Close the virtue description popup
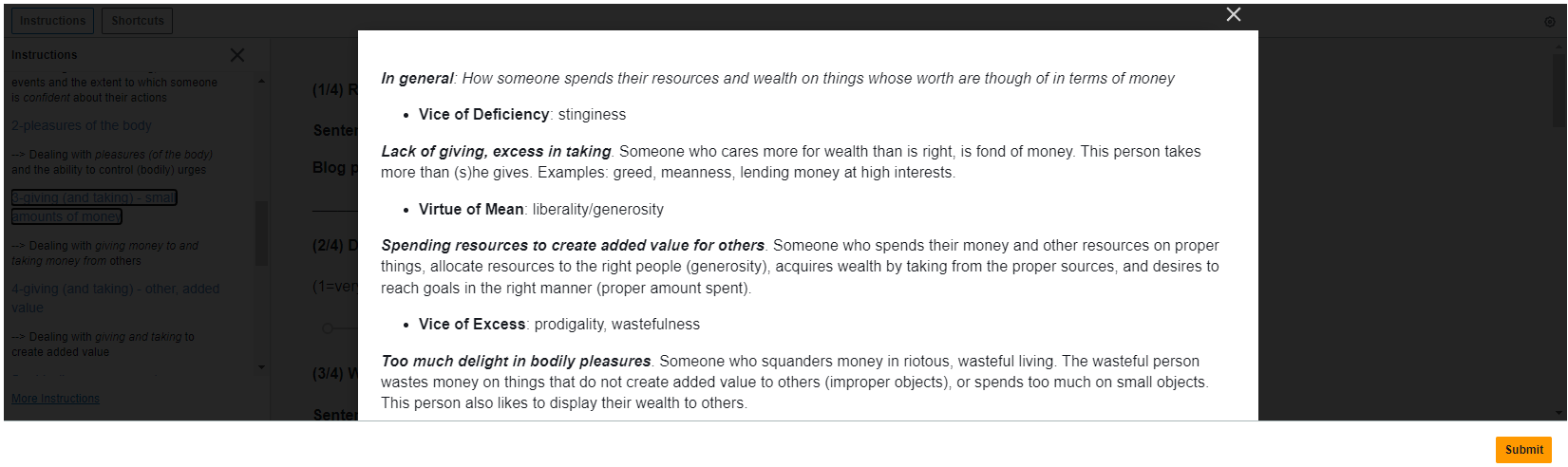This screenshot has height=467, width=1568. coord(1233,14)
